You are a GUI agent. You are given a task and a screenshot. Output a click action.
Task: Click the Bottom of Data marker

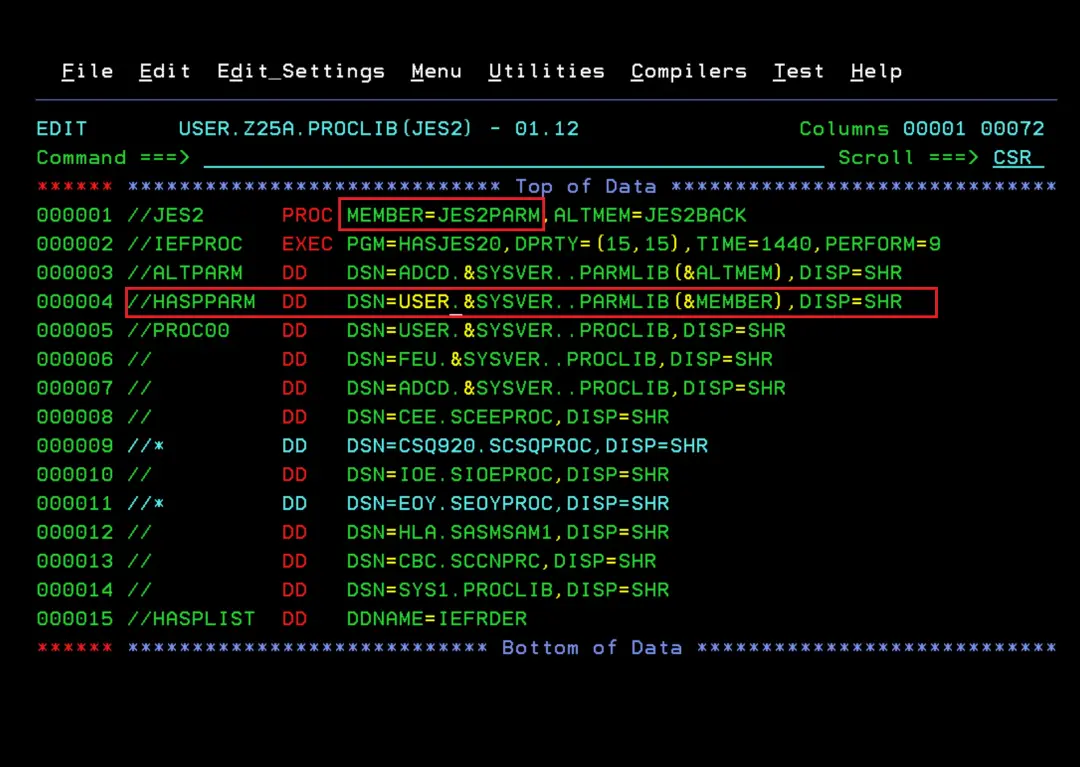pos(592,648)
